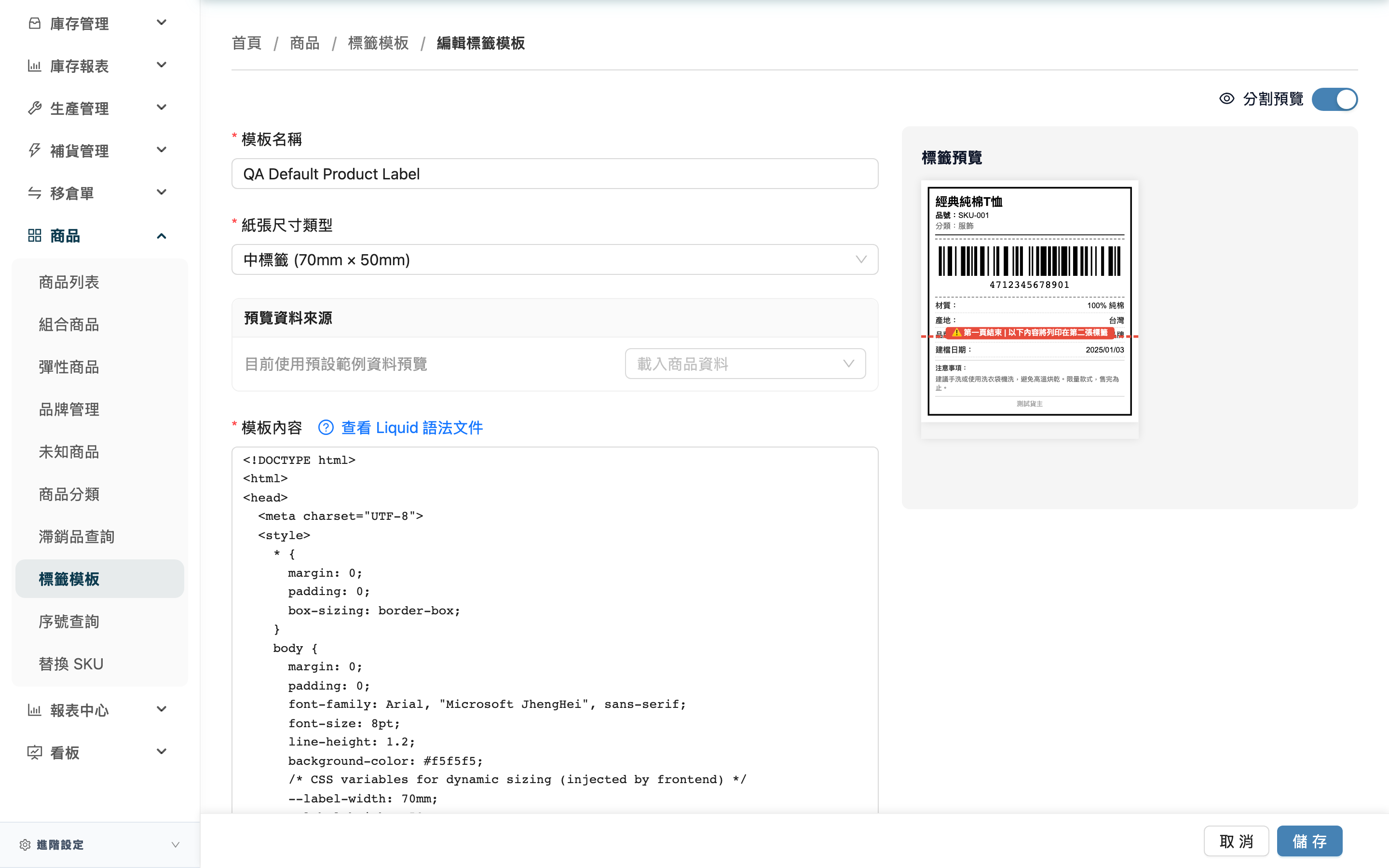Open the 載入商品資料 dropdown
The width and height of the screenshot is (1389, 868).
tap(745, 364)
